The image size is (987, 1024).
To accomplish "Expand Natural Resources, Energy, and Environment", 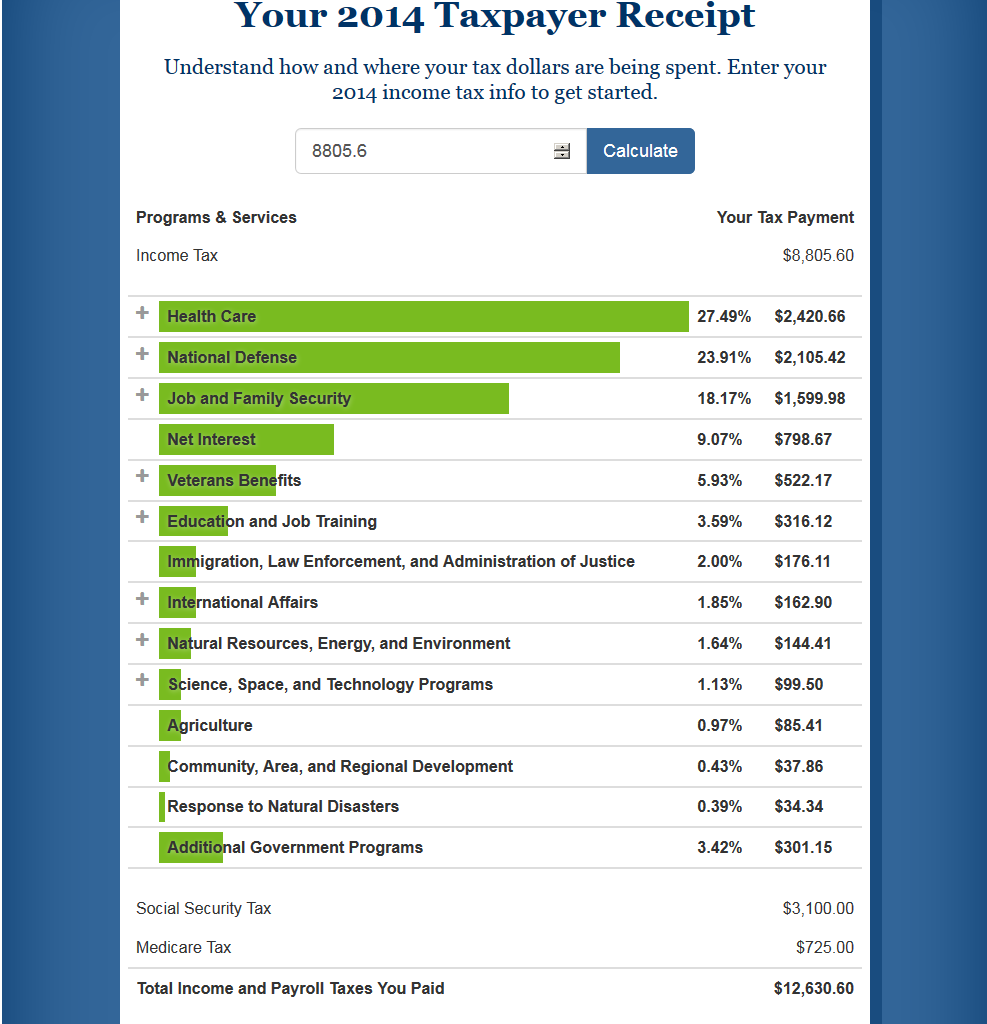I will 142,640.
